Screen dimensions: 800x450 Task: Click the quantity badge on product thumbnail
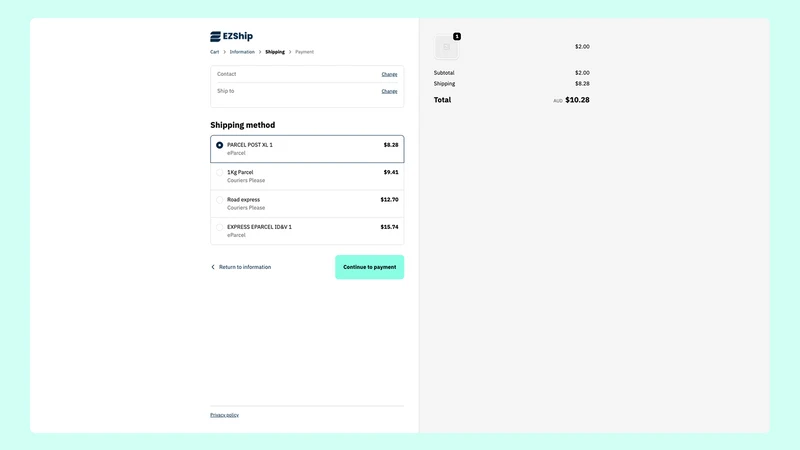click(x=457, y=36)
